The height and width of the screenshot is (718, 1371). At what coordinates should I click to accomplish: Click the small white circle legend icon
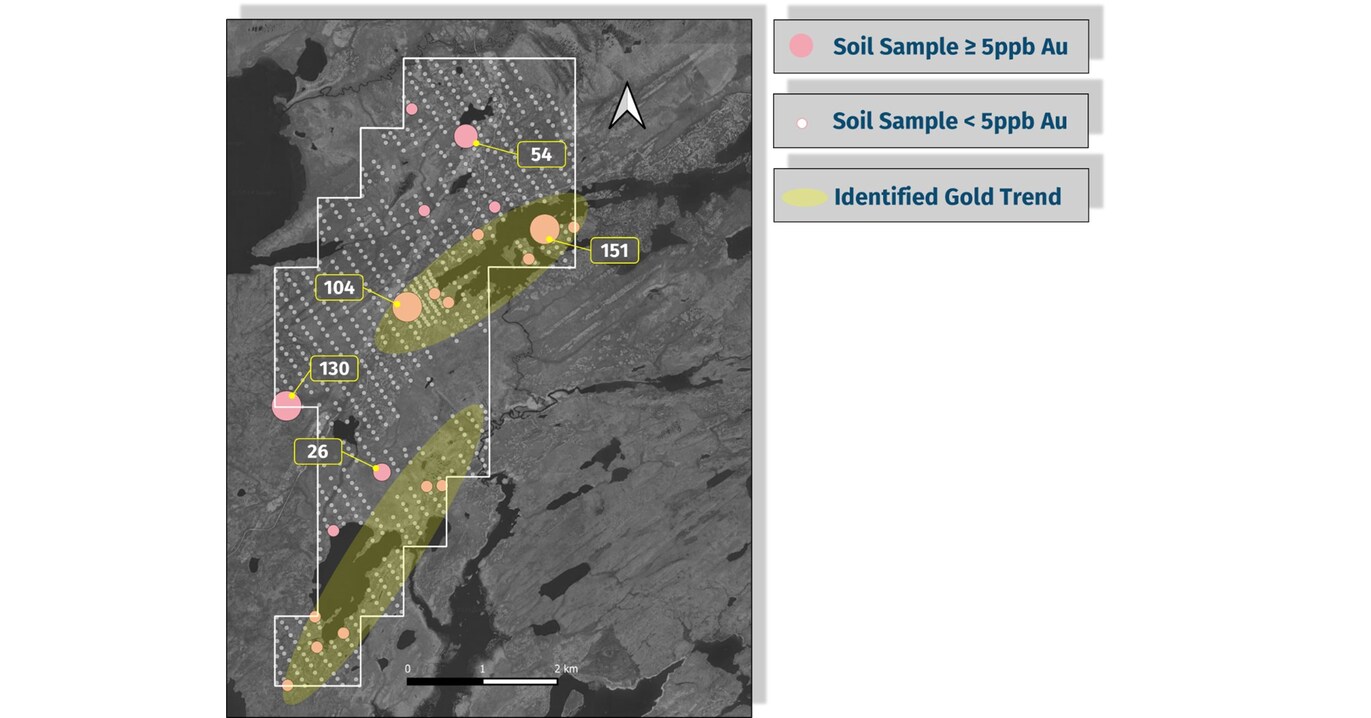[801, 122]
